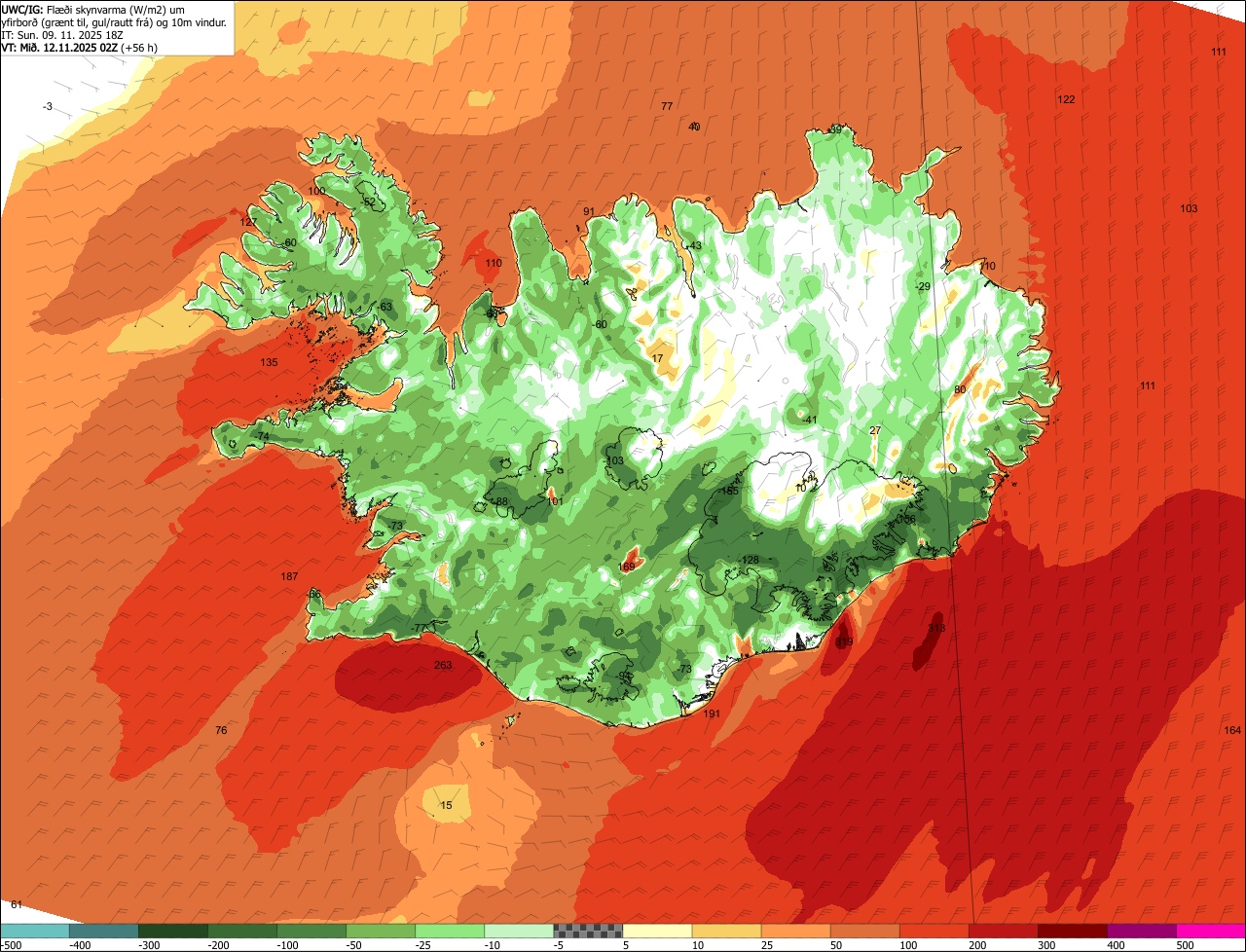Click the "43" value near the northern fjord
The width and height of the screenshot is (1246, 952).
pos(695,246)
